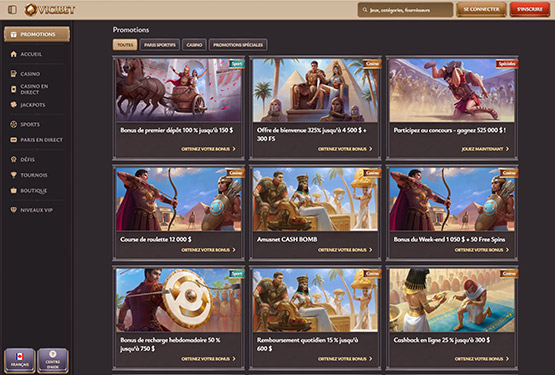Open the gladiator contest image
Screen dimensions: 555x375
tap(452, 90)
